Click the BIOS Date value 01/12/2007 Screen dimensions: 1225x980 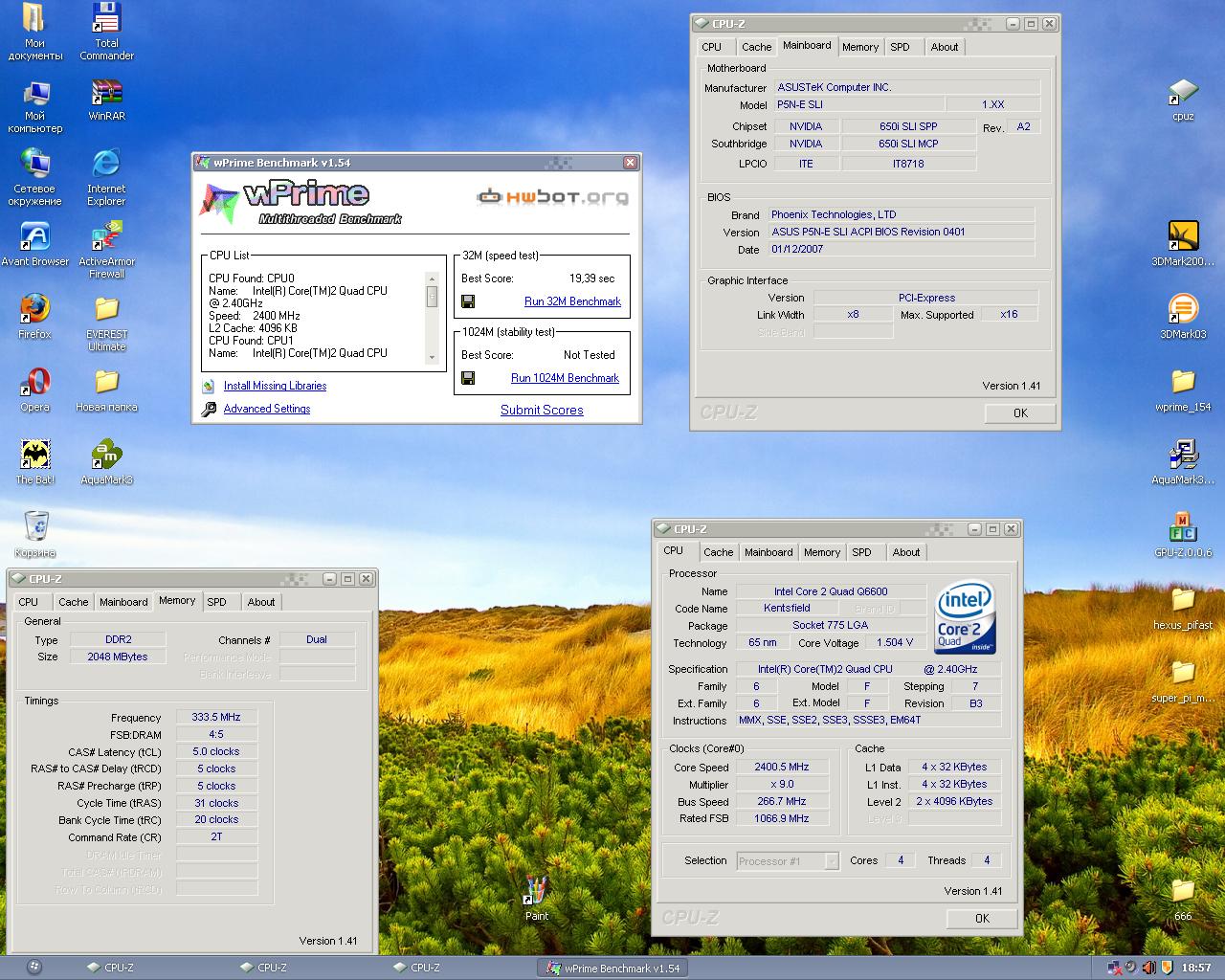click(x=902, y=249)
